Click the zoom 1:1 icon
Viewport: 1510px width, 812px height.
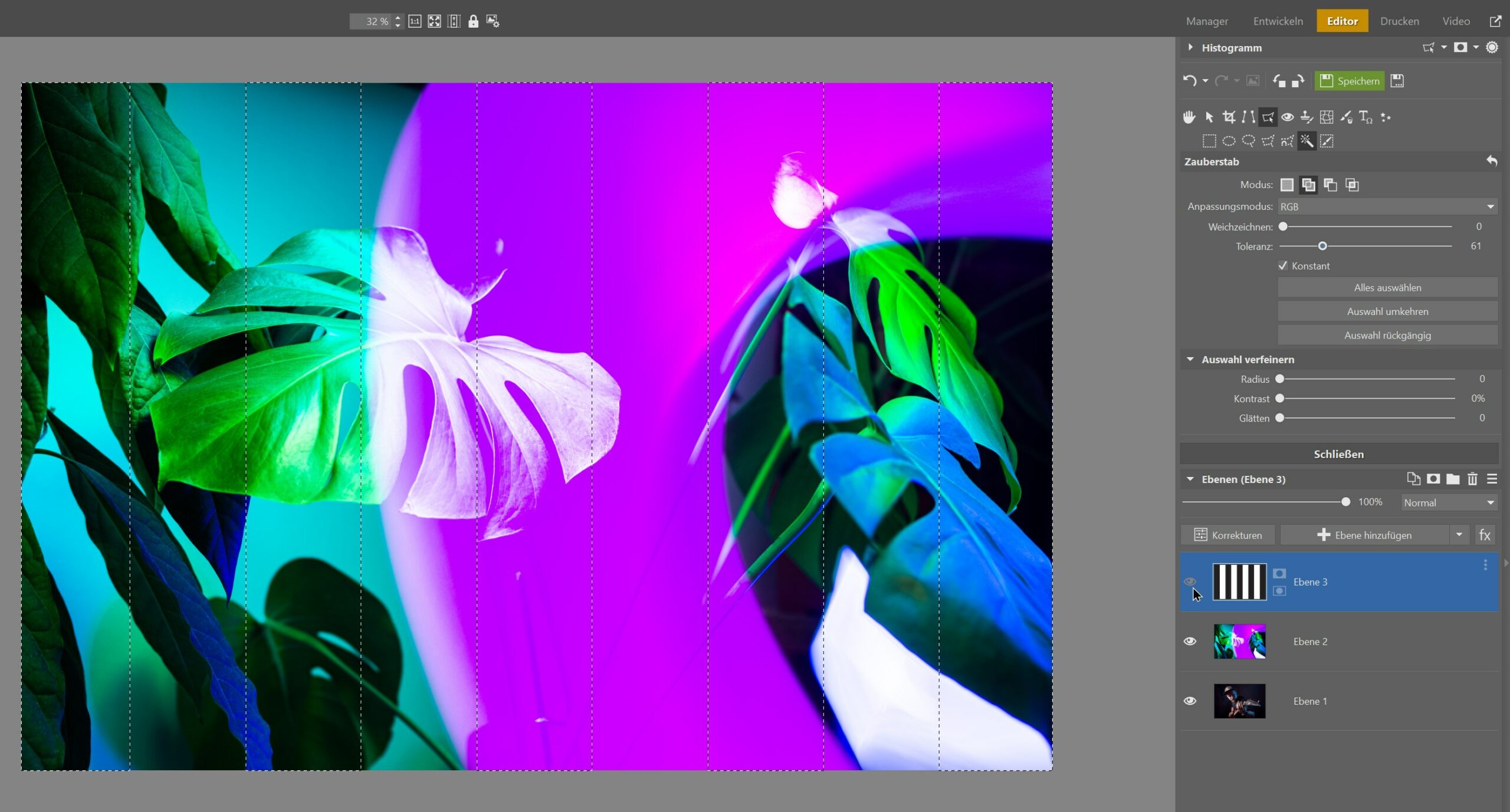click(415, 21)
